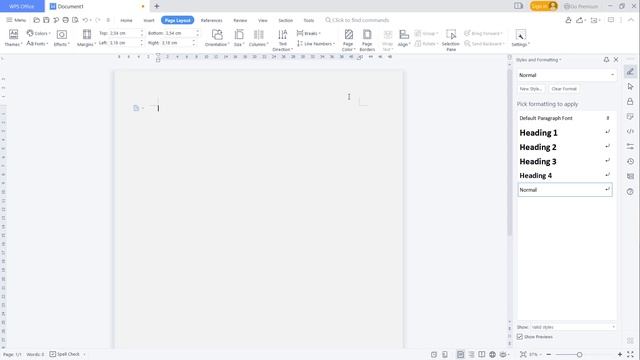Enter full screen from status bar
Image resolution: width=640 pixels, height=360 pixels.
coord(631,354)
